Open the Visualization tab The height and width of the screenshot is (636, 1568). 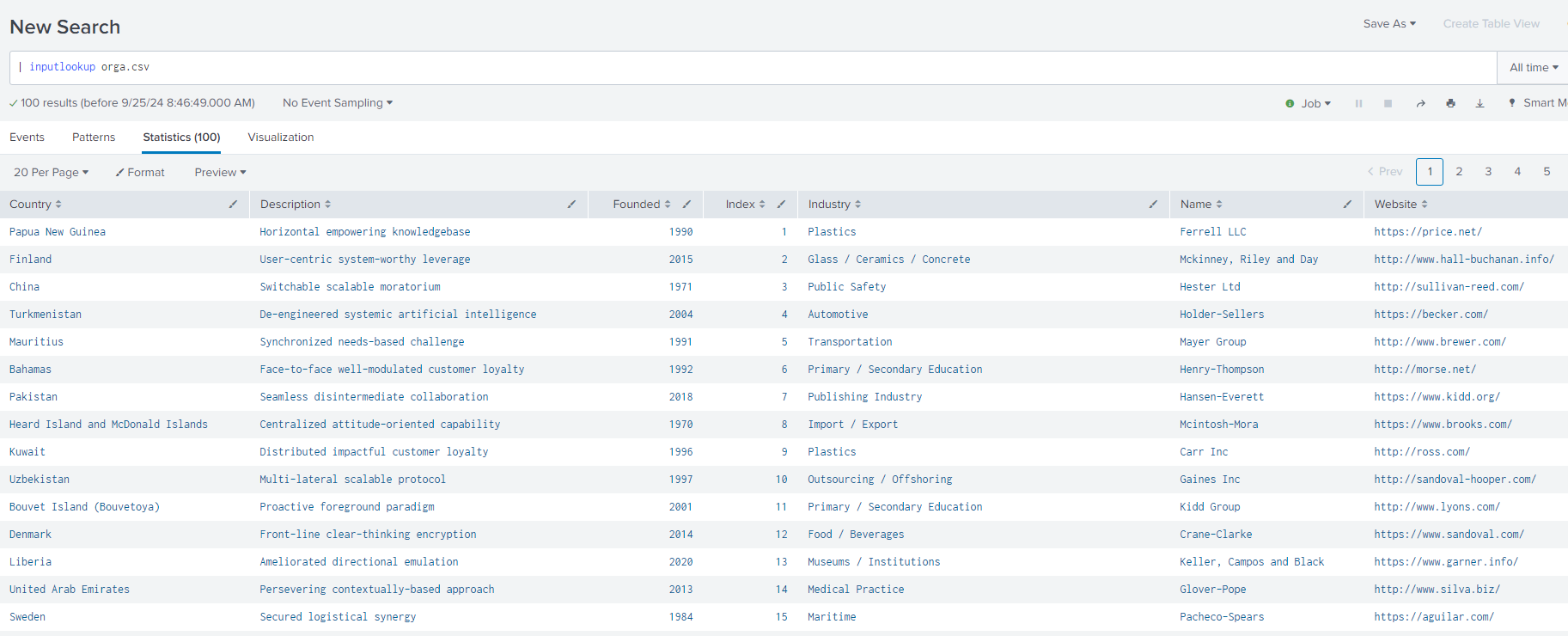[x=281, y=138]
